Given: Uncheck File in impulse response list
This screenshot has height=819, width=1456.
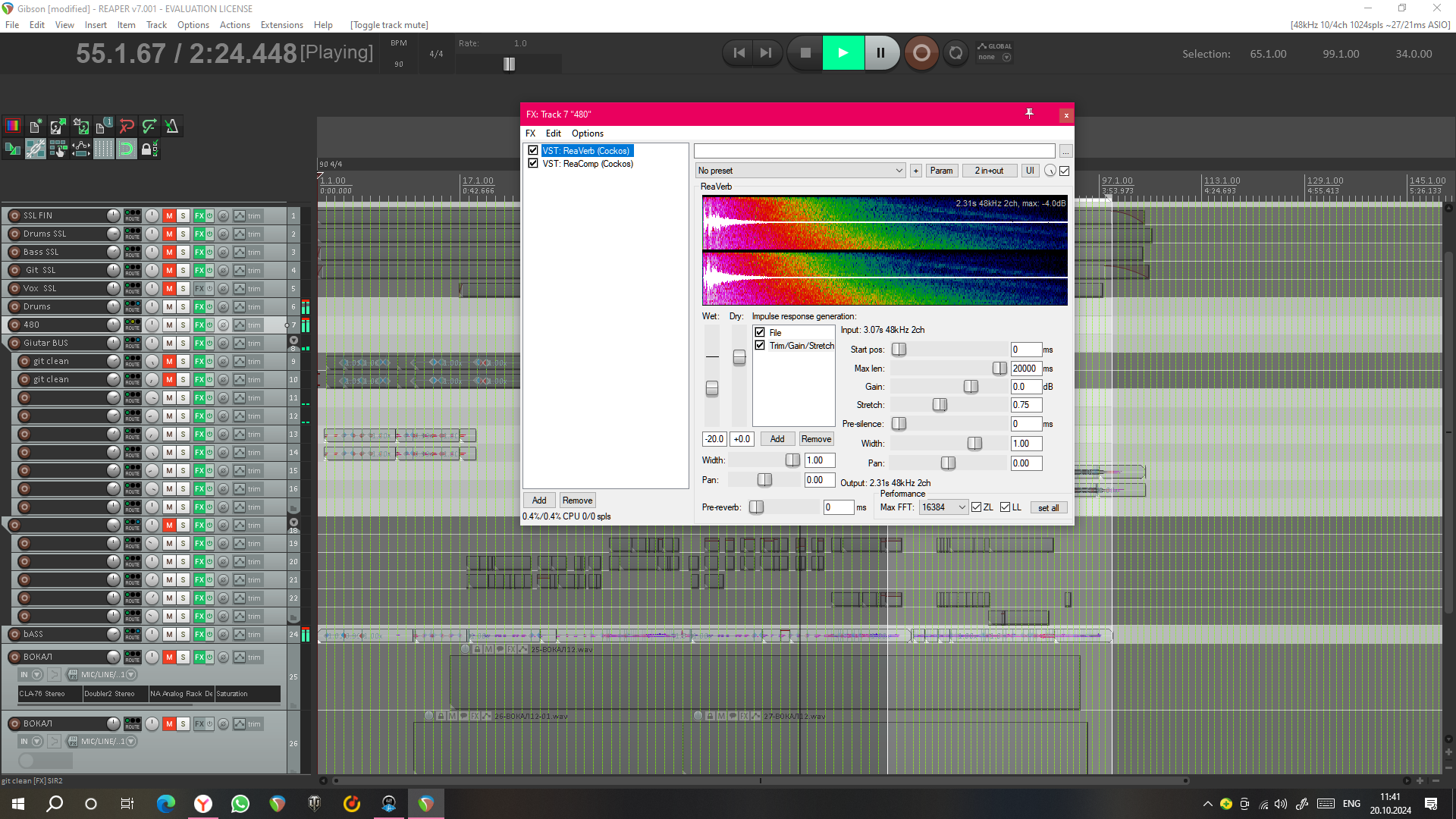Looking at the screenshot, I should point(760,333).
